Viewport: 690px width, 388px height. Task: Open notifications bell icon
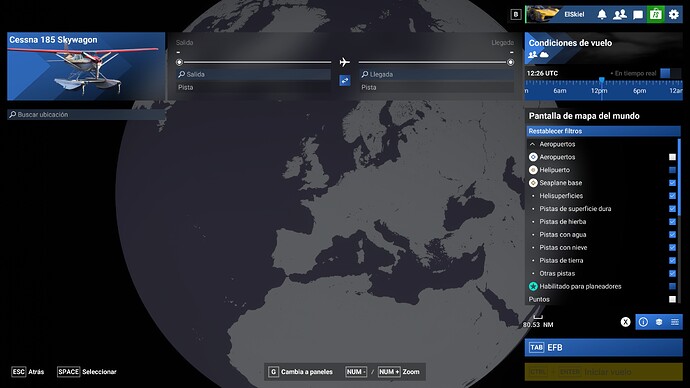click(x=602, y=15)
